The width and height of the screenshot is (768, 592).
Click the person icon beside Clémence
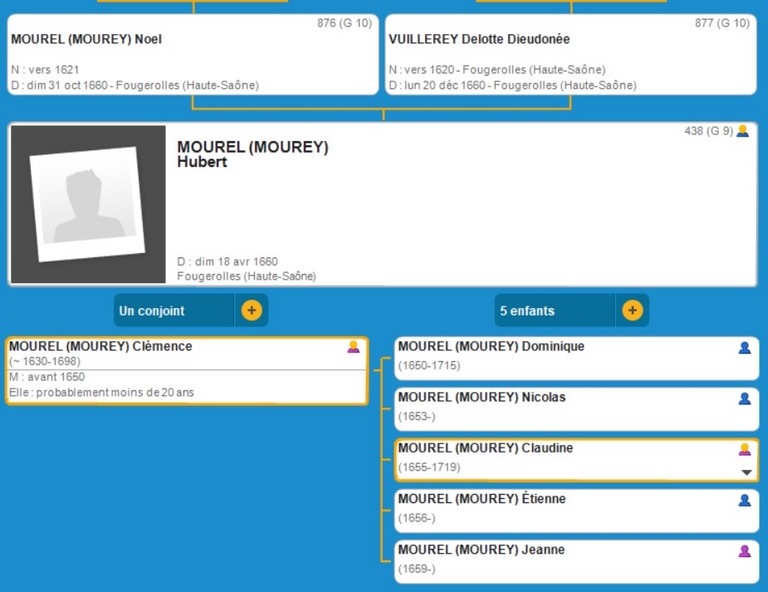353,347
